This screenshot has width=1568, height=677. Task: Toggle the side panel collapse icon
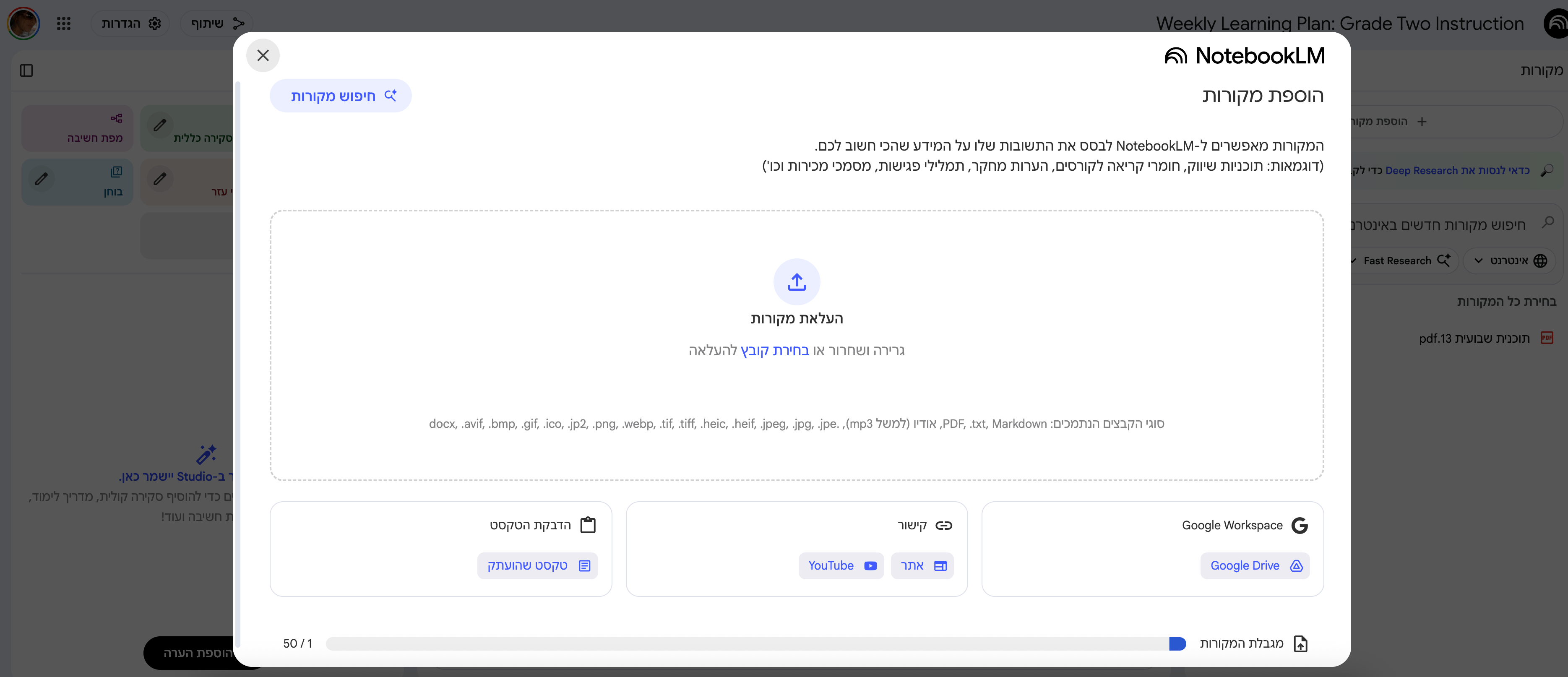click(x=26, y=70)
